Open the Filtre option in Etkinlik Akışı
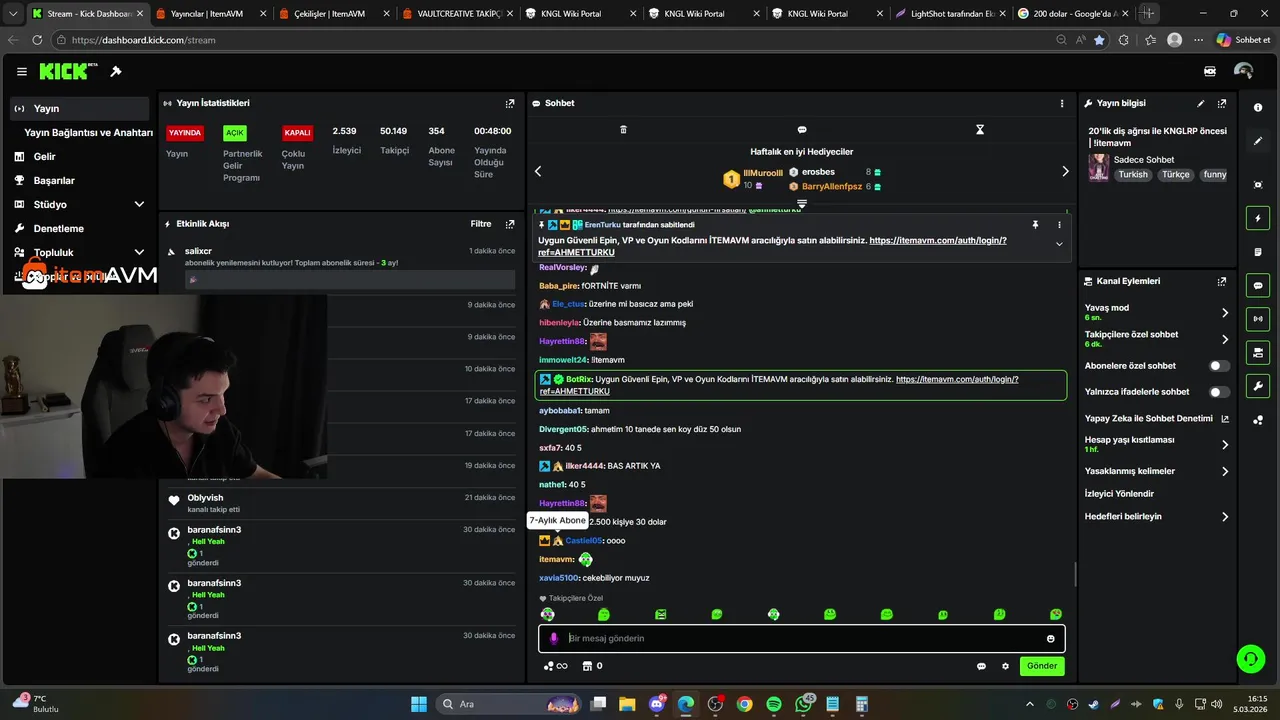The height and width of the screenshot is (720, 1280). pos(481,224)
